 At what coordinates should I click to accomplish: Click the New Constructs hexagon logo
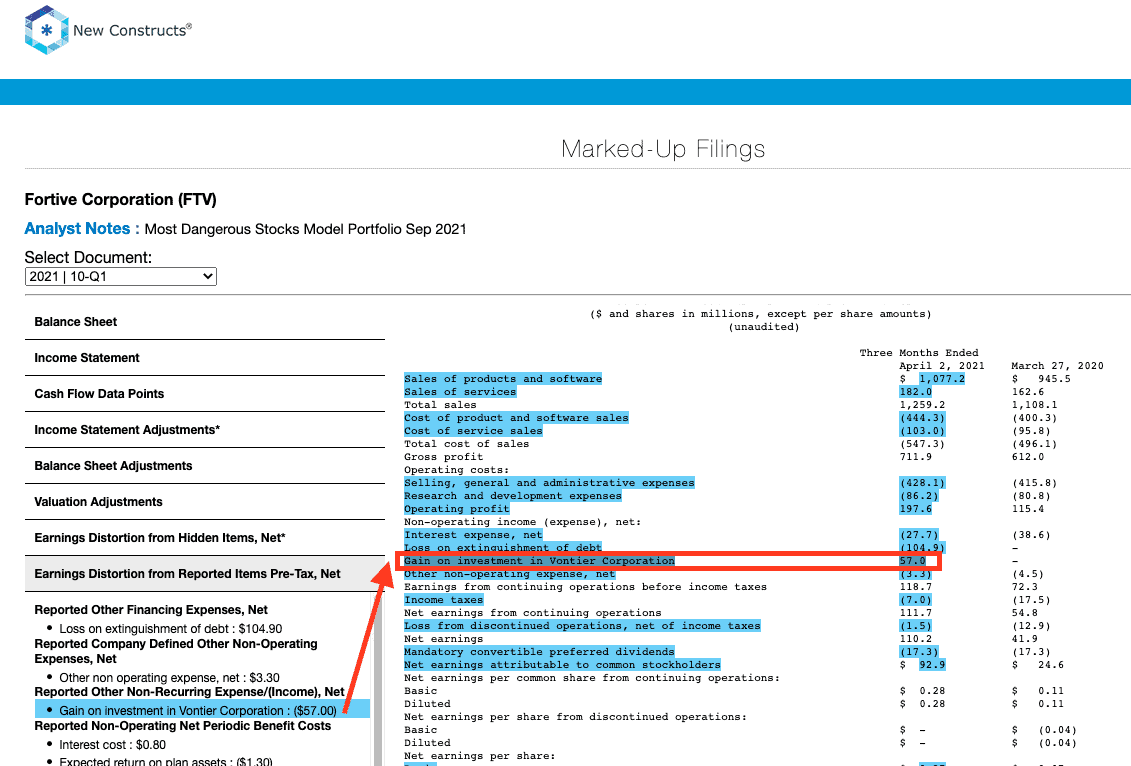tap(47, 30)
